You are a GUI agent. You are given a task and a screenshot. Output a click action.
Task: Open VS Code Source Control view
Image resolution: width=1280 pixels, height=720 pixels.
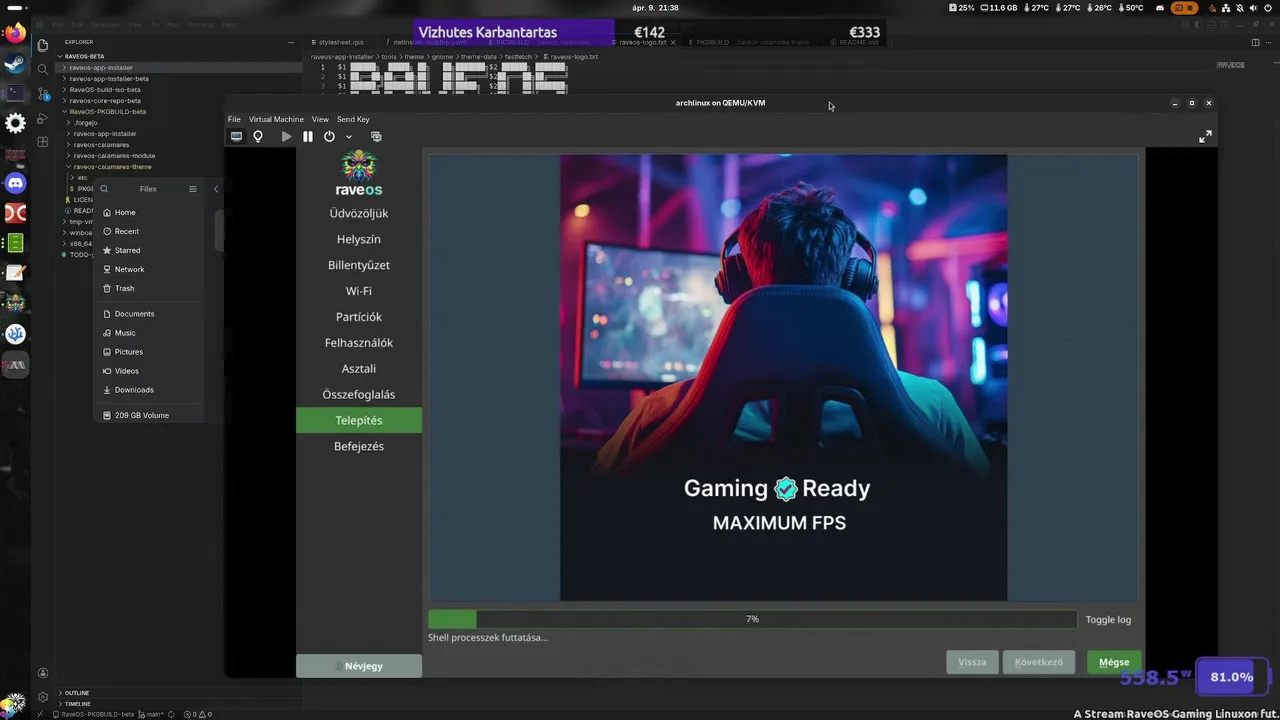[x=43, y=94]
